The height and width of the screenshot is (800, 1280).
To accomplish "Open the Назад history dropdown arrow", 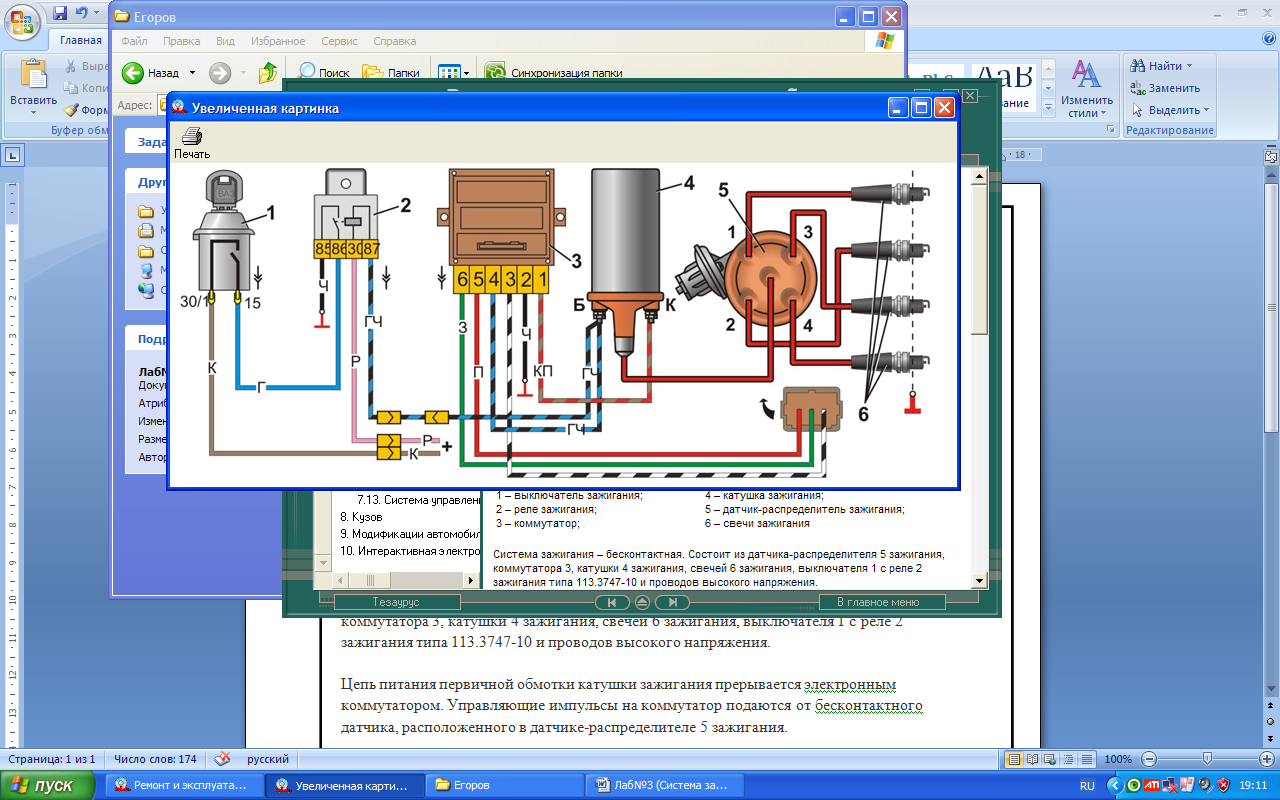I will pos(191,73).
